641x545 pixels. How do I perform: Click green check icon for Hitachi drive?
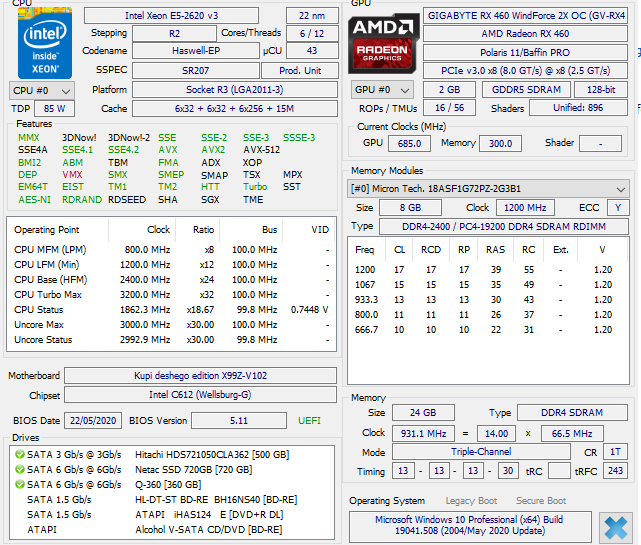19,455
